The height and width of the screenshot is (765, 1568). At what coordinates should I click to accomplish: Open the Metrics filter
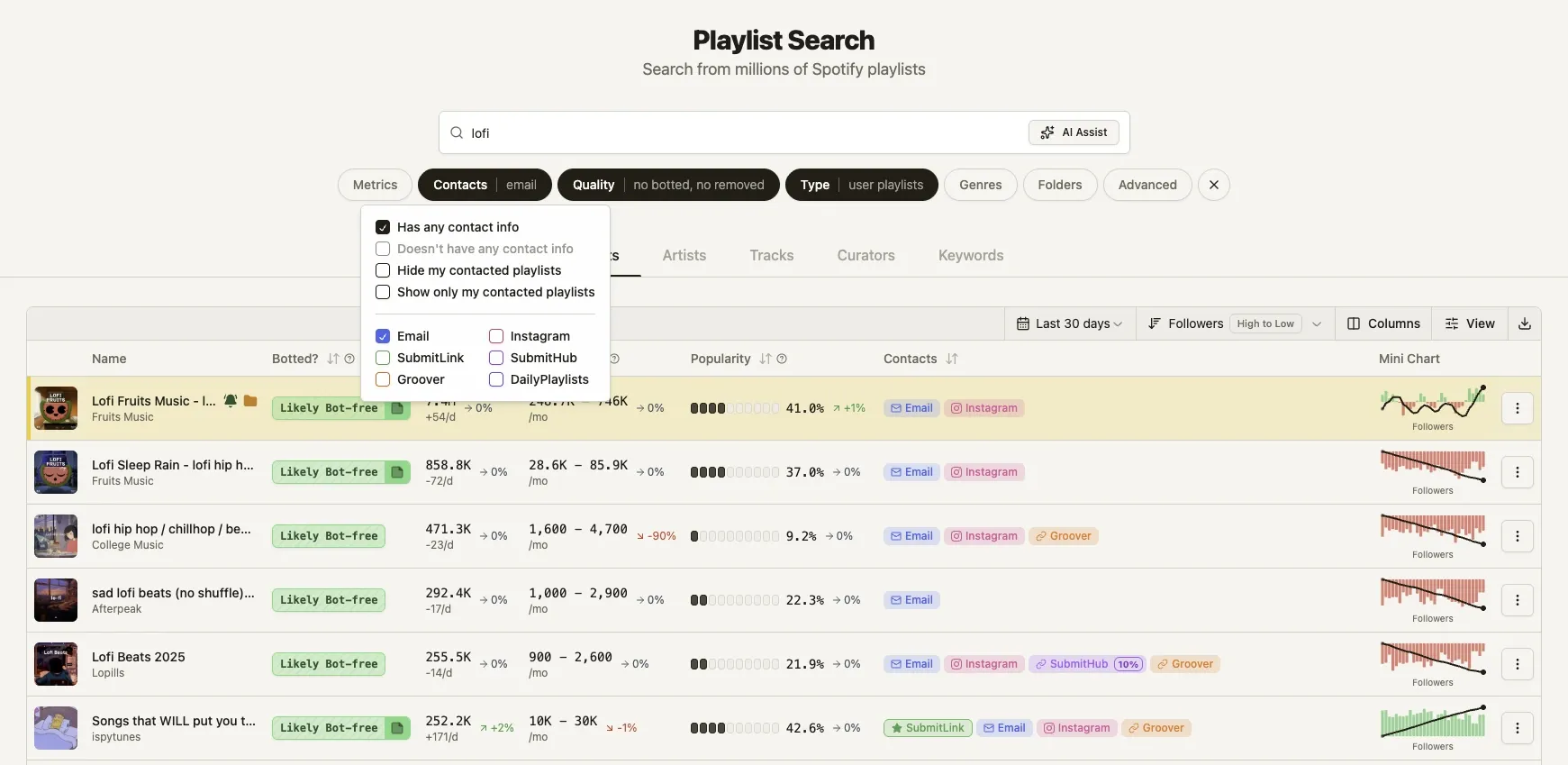pos(375,185)
